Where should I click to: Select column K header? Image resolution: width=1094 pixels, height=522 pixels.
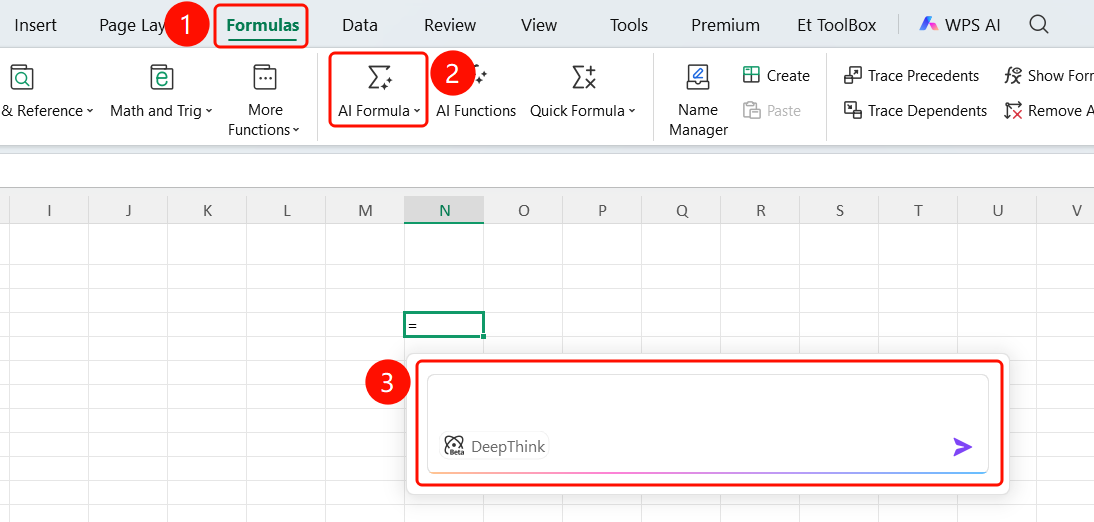tap(207, 210)
